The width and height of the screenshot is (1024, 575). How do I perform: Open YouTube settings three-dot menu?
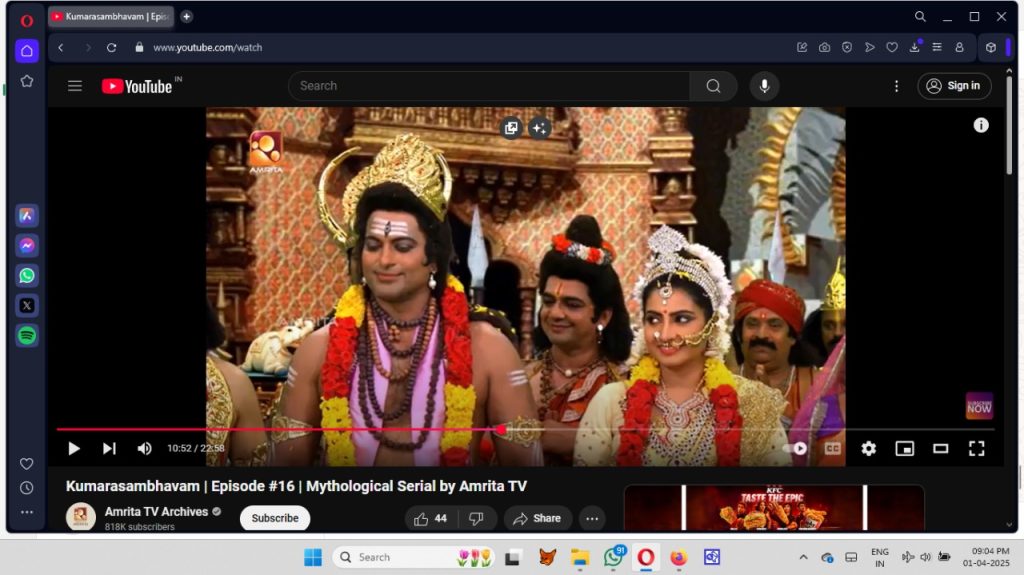(897, 86)
